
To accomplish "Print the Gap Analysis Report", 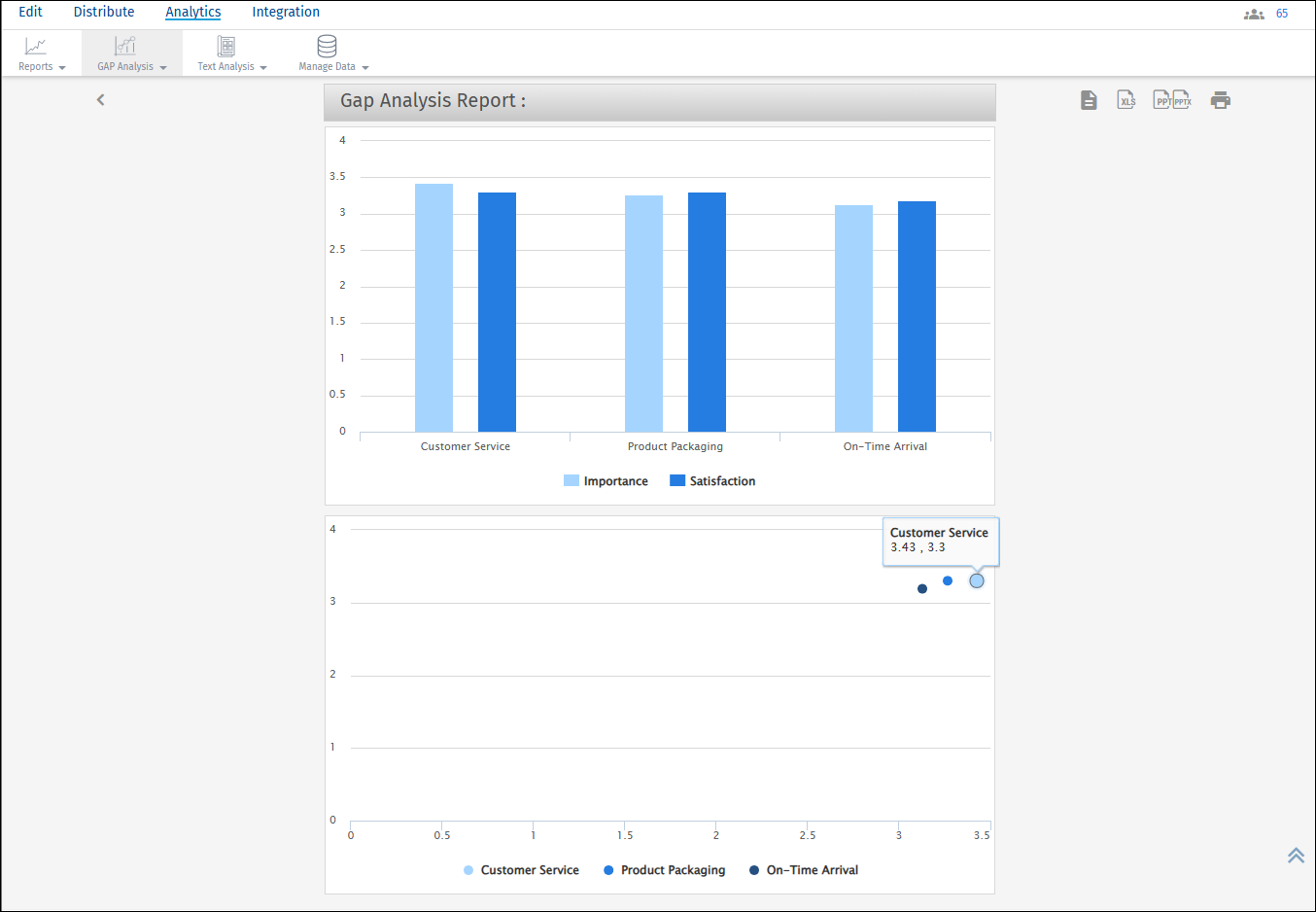I will click(x=1221, y=99).
